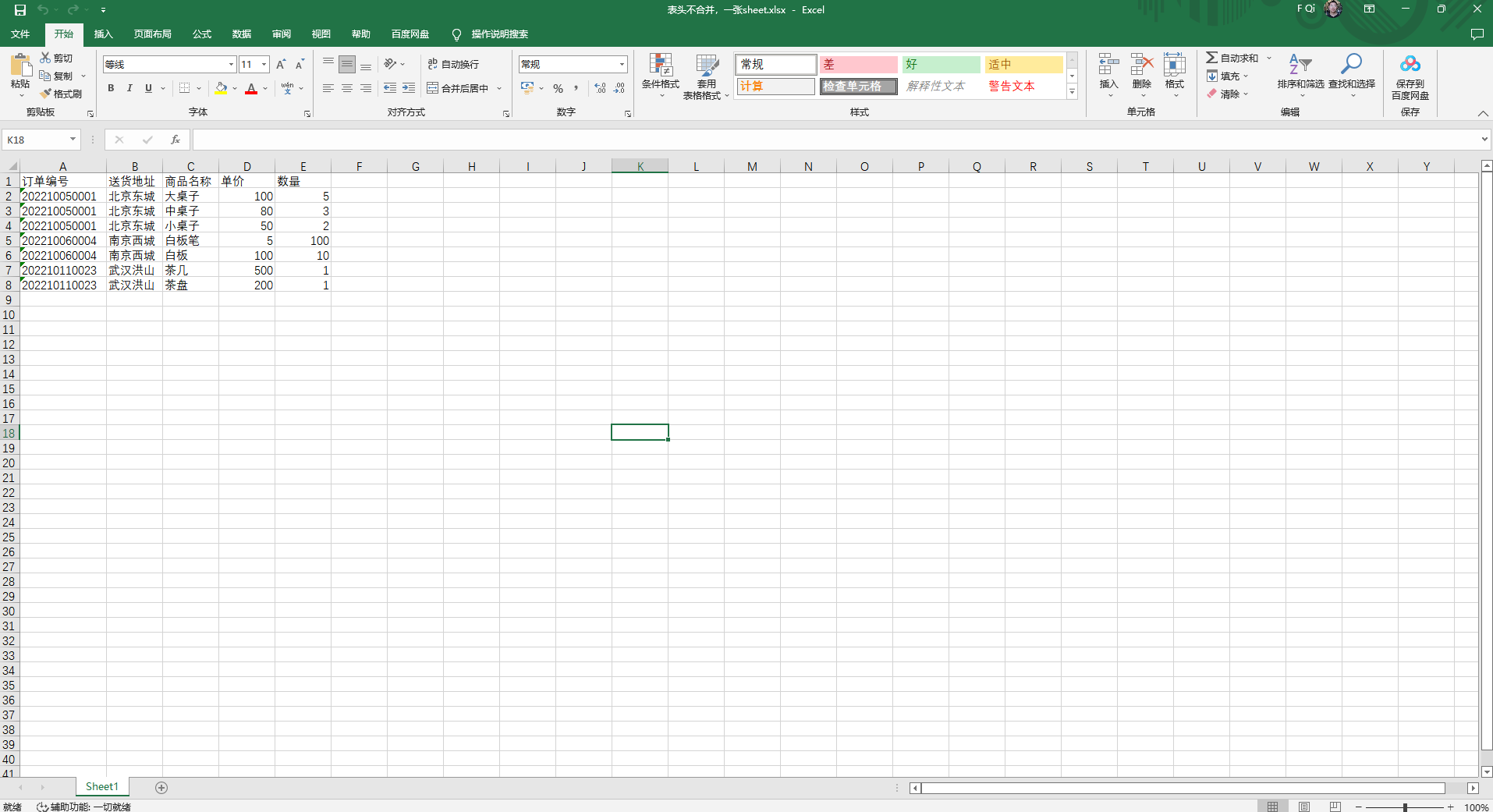Click Merge and Center (合并后居中)

pyautogui.click(x=458, y=88)
